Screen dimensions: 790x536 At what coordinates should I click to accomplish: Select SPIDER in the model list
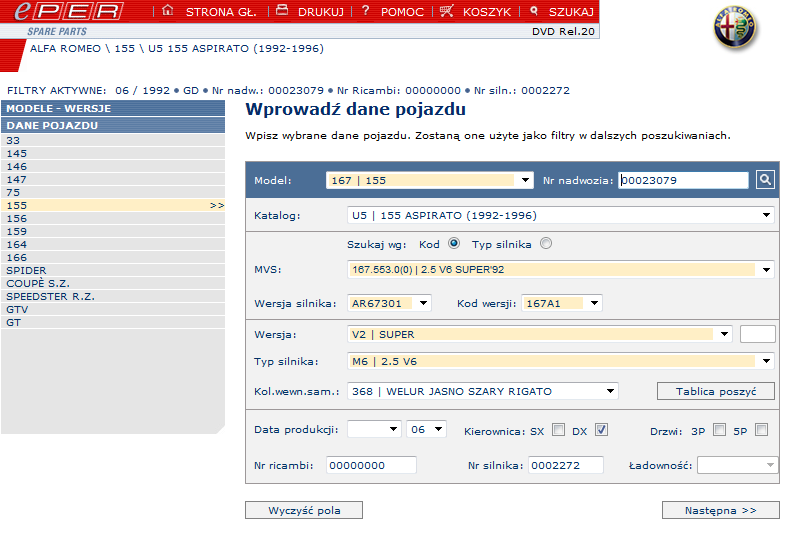[113, 271]
